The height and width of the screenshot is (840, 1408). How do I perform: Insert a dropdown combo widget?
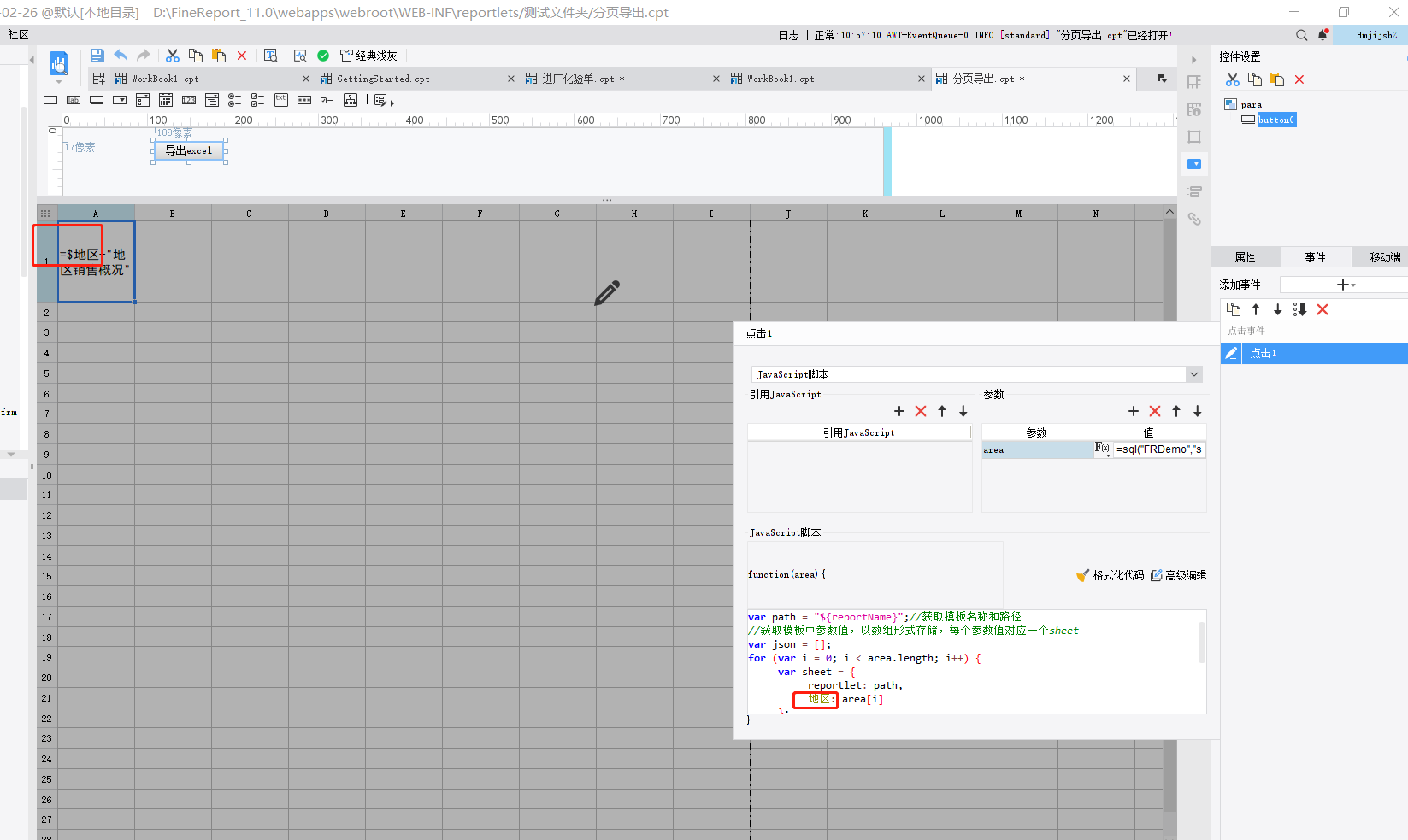[x=120, y=100]
